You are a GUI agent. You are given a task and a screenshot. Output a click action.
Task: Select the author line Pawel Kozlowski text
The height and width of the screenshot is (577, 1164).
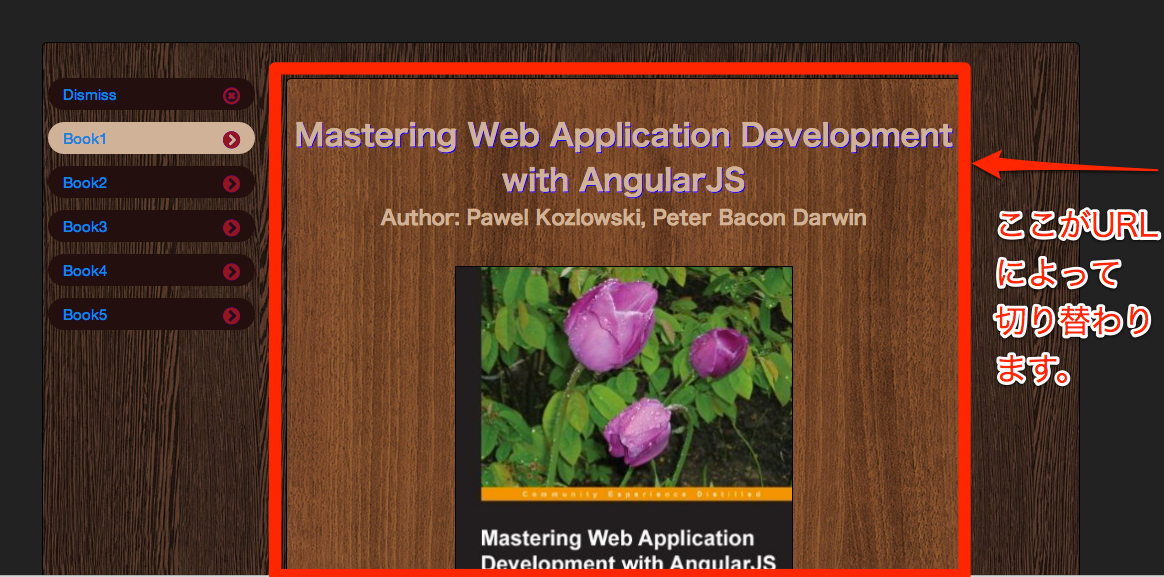(x=623, y=217)
